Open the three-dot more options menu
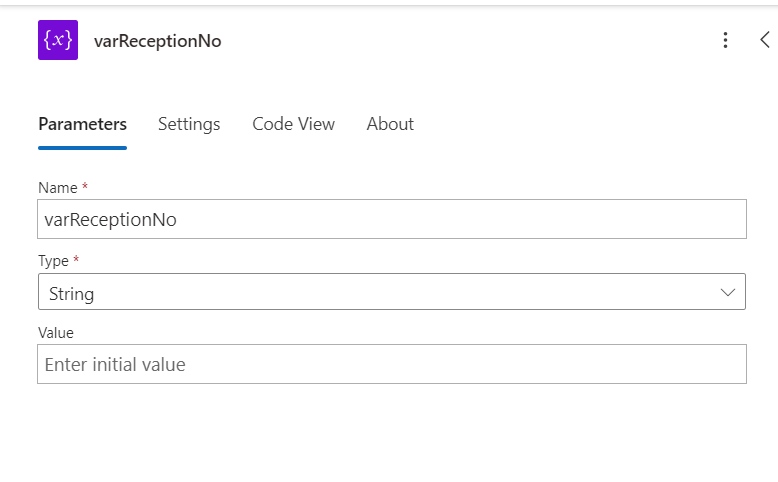 [725, 40]
